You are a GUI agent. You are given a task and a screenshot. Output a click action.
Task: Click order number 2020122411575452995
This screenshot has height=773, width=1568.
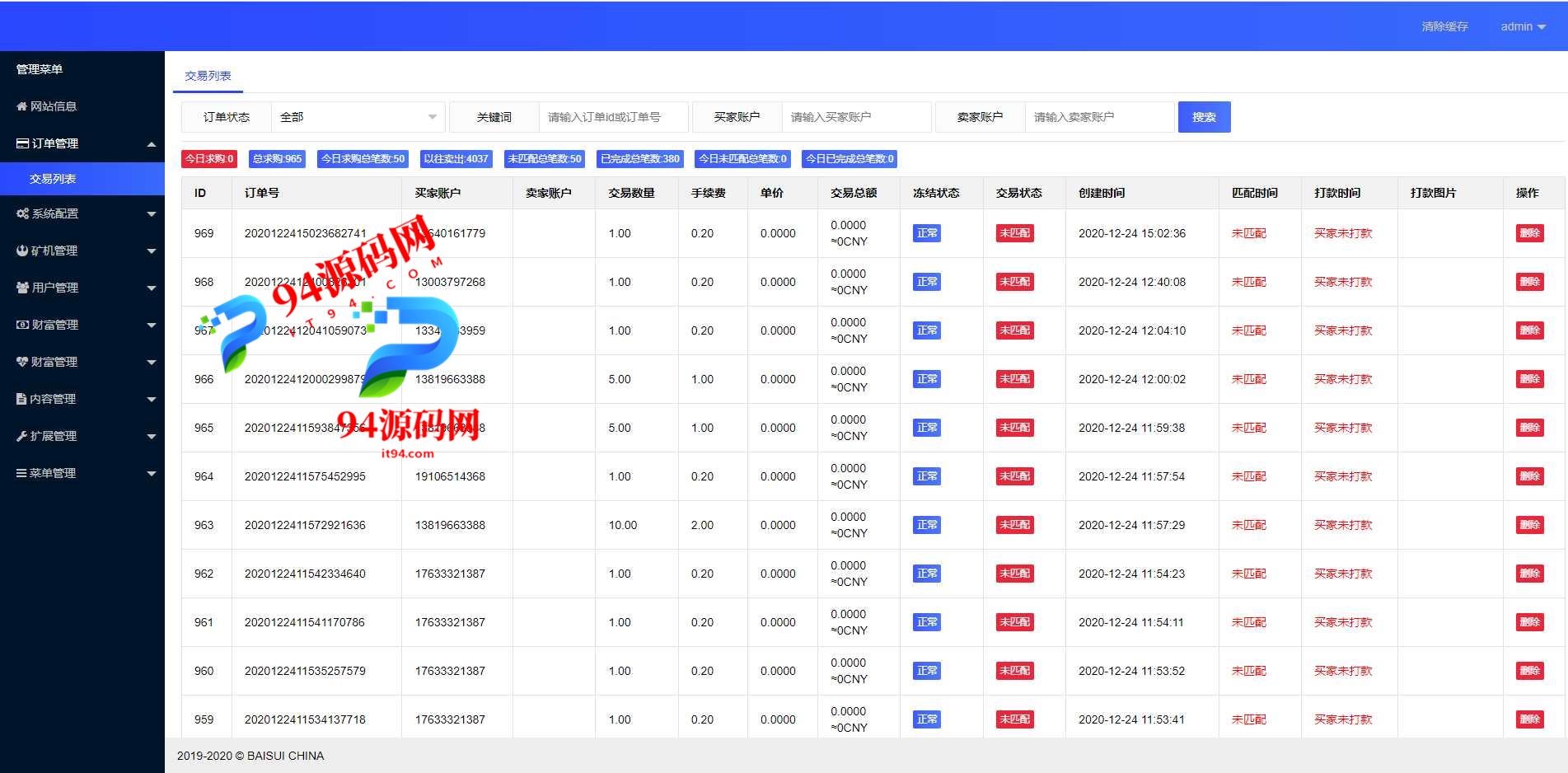click(x=305, y=476)
